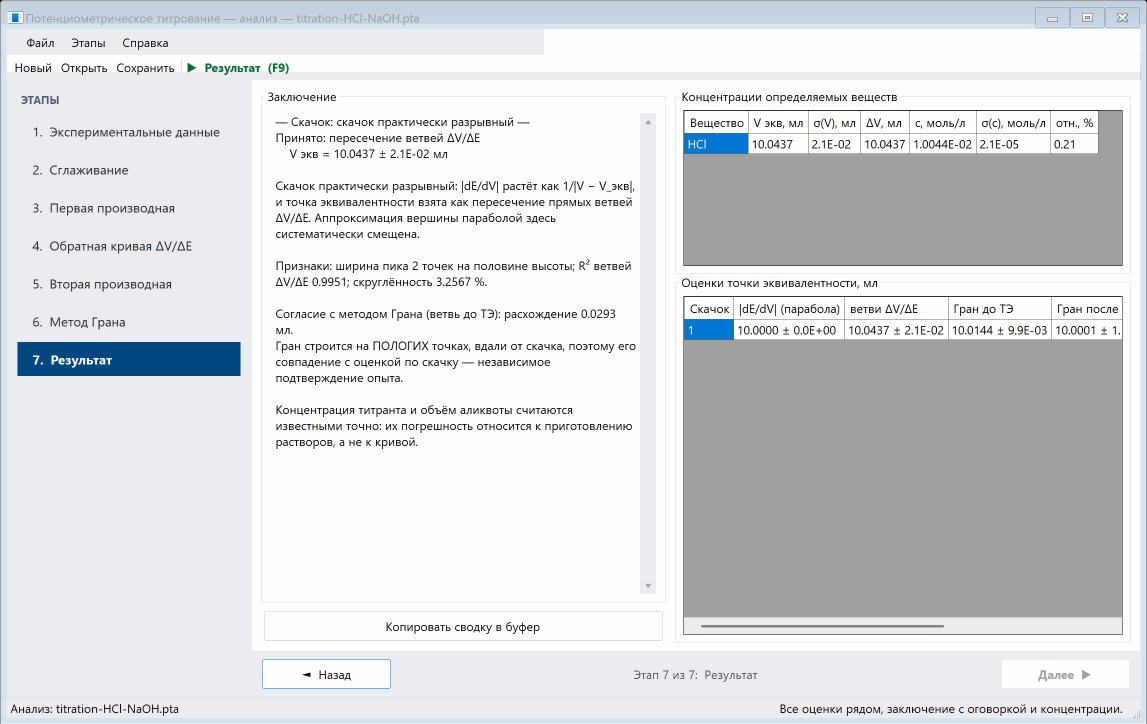The image size is (1147, 724).
Task: Click Сохранить in the toolbar
Action: [146, 68]
